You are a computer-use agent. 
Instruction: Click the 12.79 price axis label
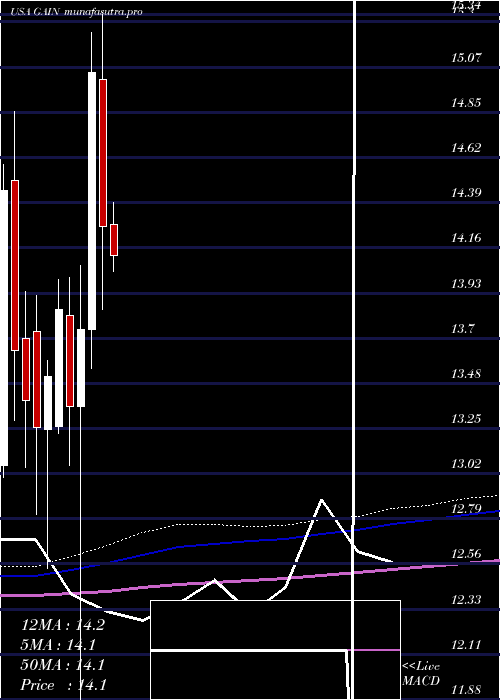coord(467,508)
